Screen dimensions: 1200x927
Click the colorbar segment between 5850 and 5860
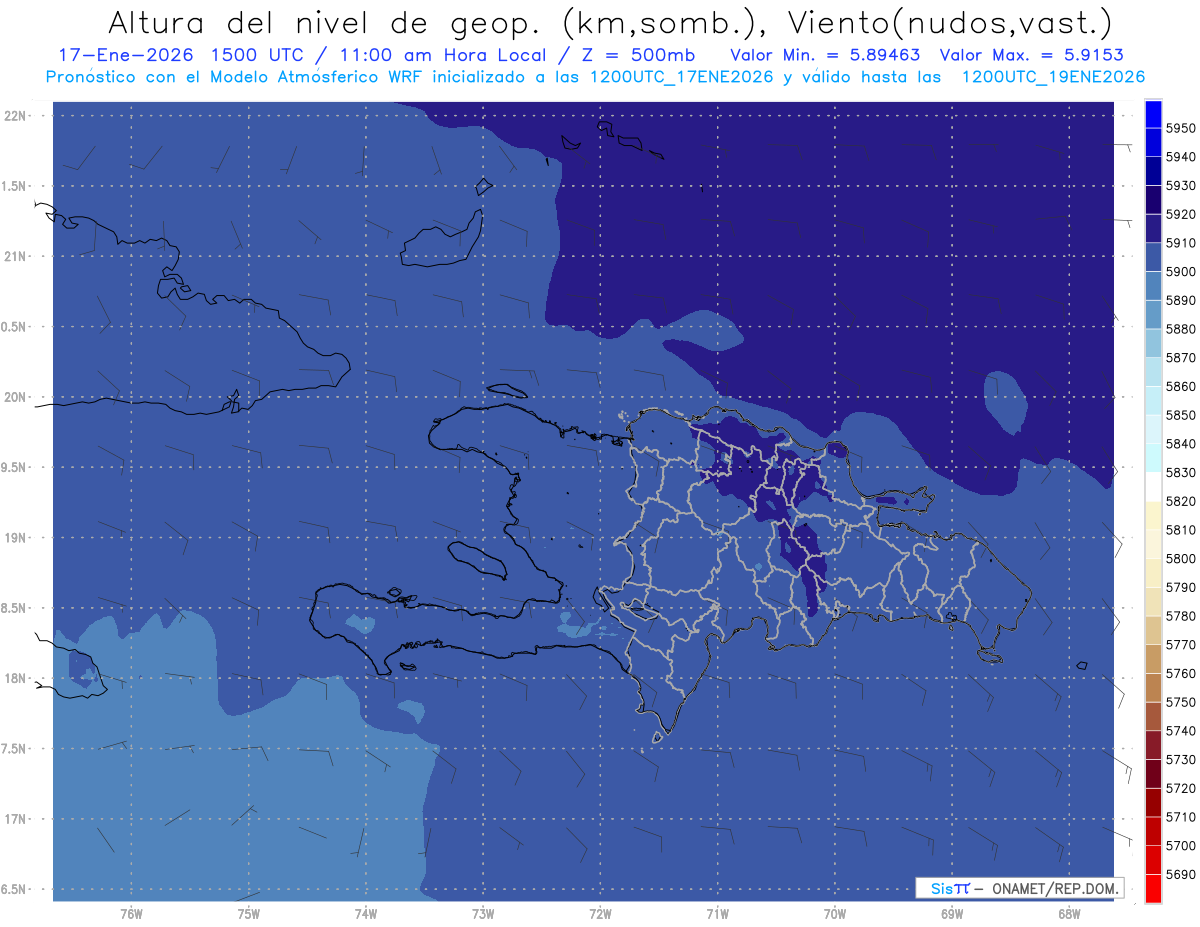(x=1153, y=401)
